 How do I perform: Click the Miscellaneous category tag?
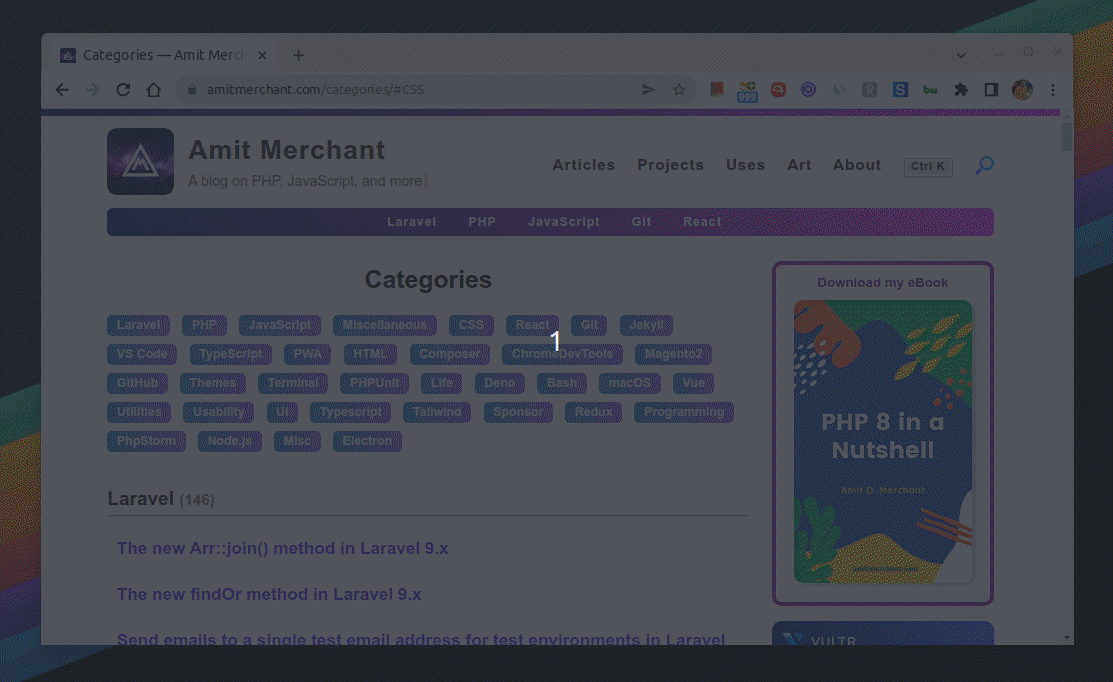pyautogui.click(x=385, y=325)
